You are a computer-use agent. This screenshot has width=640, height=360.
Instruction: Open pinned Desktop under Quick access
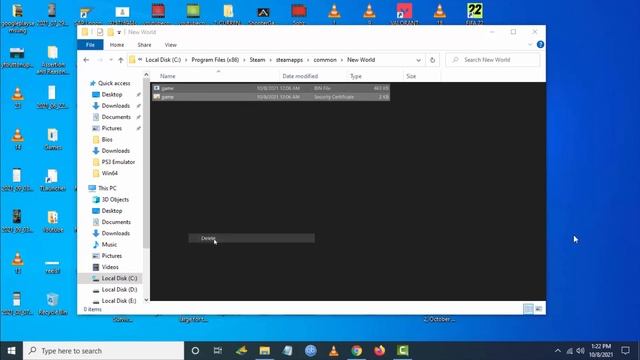112,94
